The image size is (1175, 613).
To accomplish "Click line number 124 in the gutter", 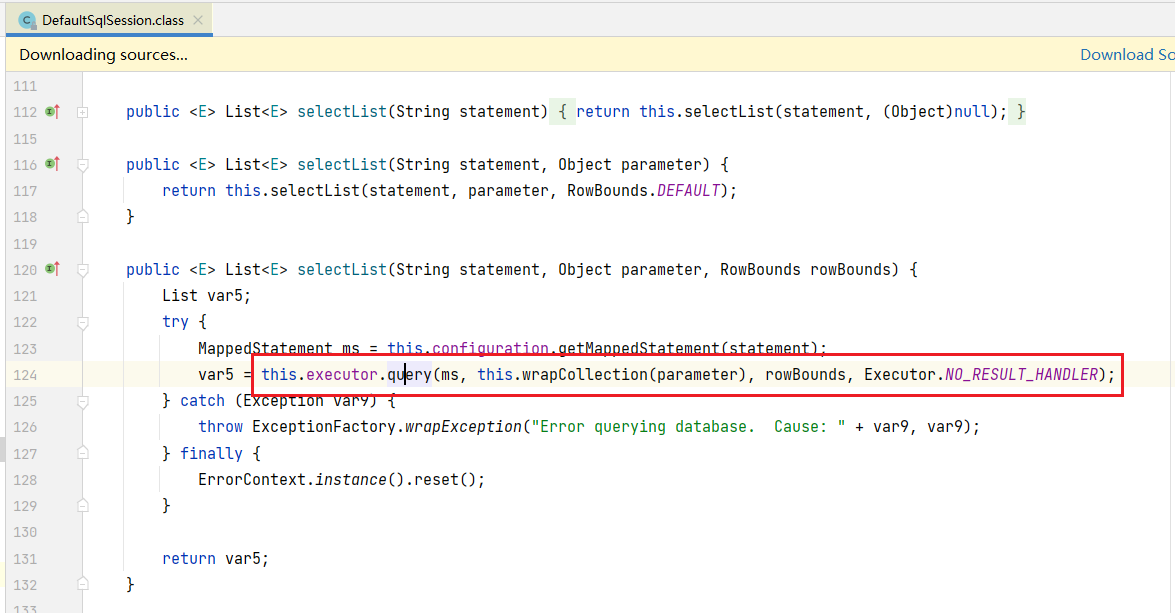I will pos(24,375).
